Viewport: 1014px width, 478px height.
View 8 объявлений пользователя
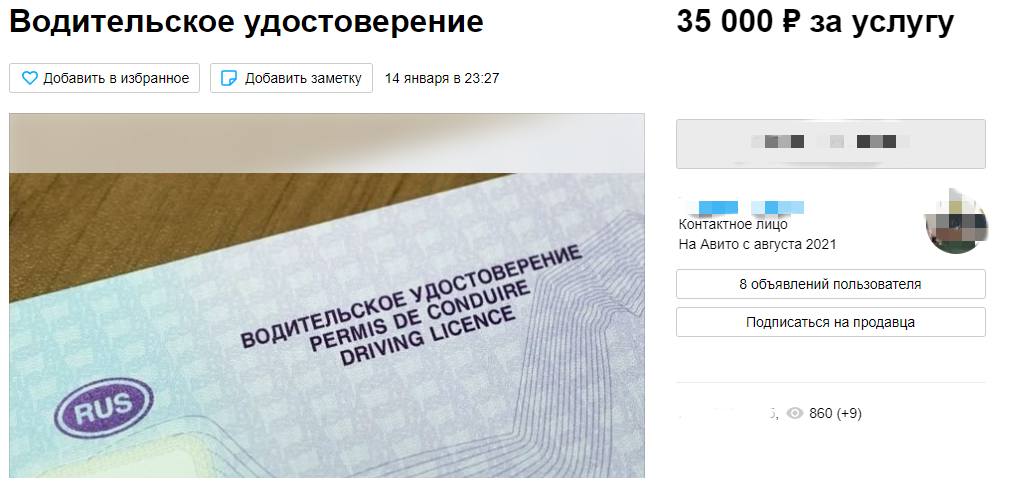830,284
